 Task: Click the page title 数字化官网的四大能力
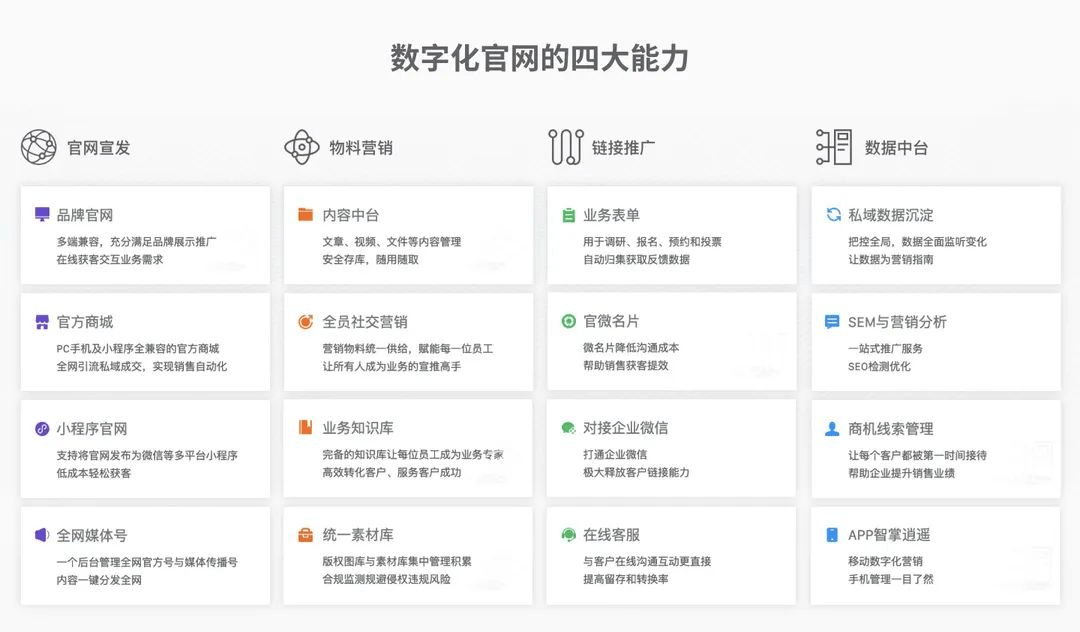[x=540, y=58]
